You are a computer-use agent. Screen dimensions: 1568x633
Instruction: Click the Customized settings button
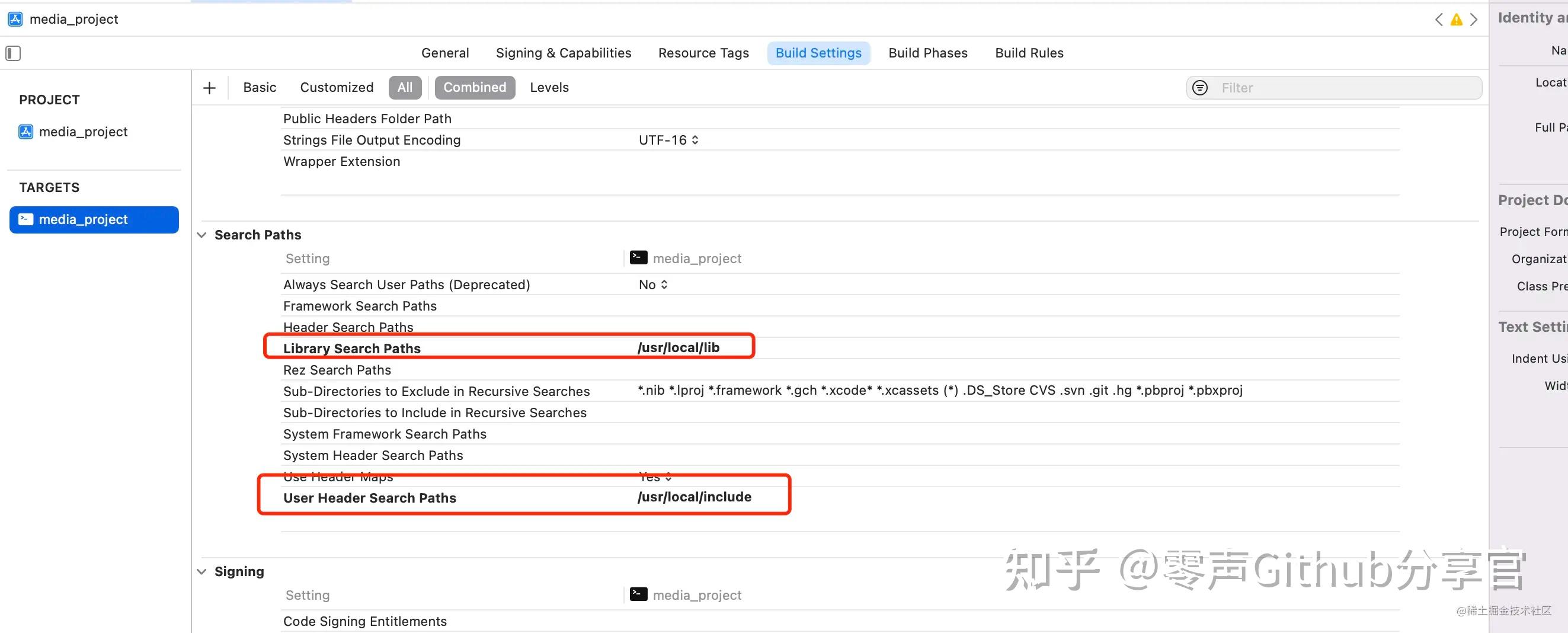click(336, 87)
